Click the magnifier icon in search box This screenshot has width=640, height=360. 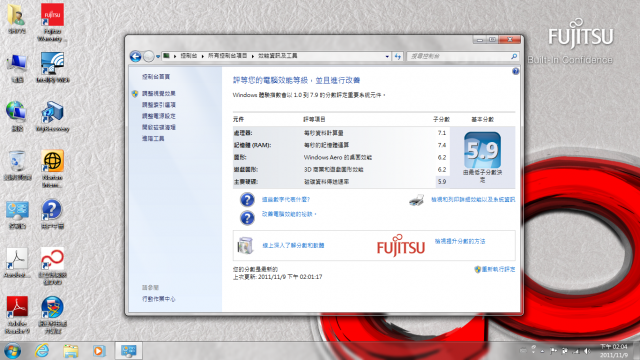tap(514, 56)
